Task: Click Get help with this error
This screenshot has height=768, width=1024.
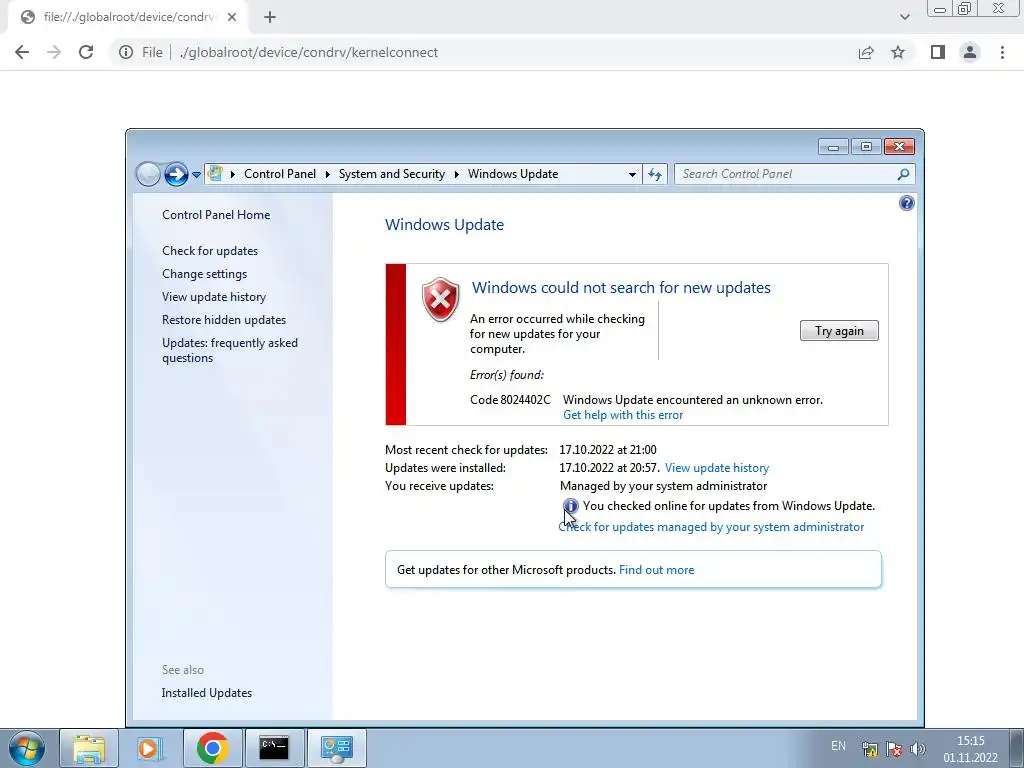Action: tap(623, 415)
